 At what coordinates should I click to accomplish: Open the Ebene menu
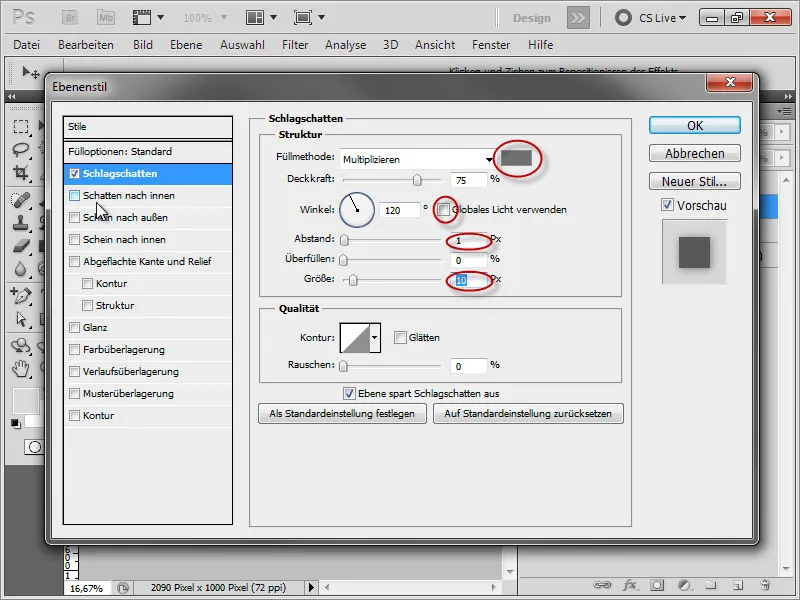186,45
